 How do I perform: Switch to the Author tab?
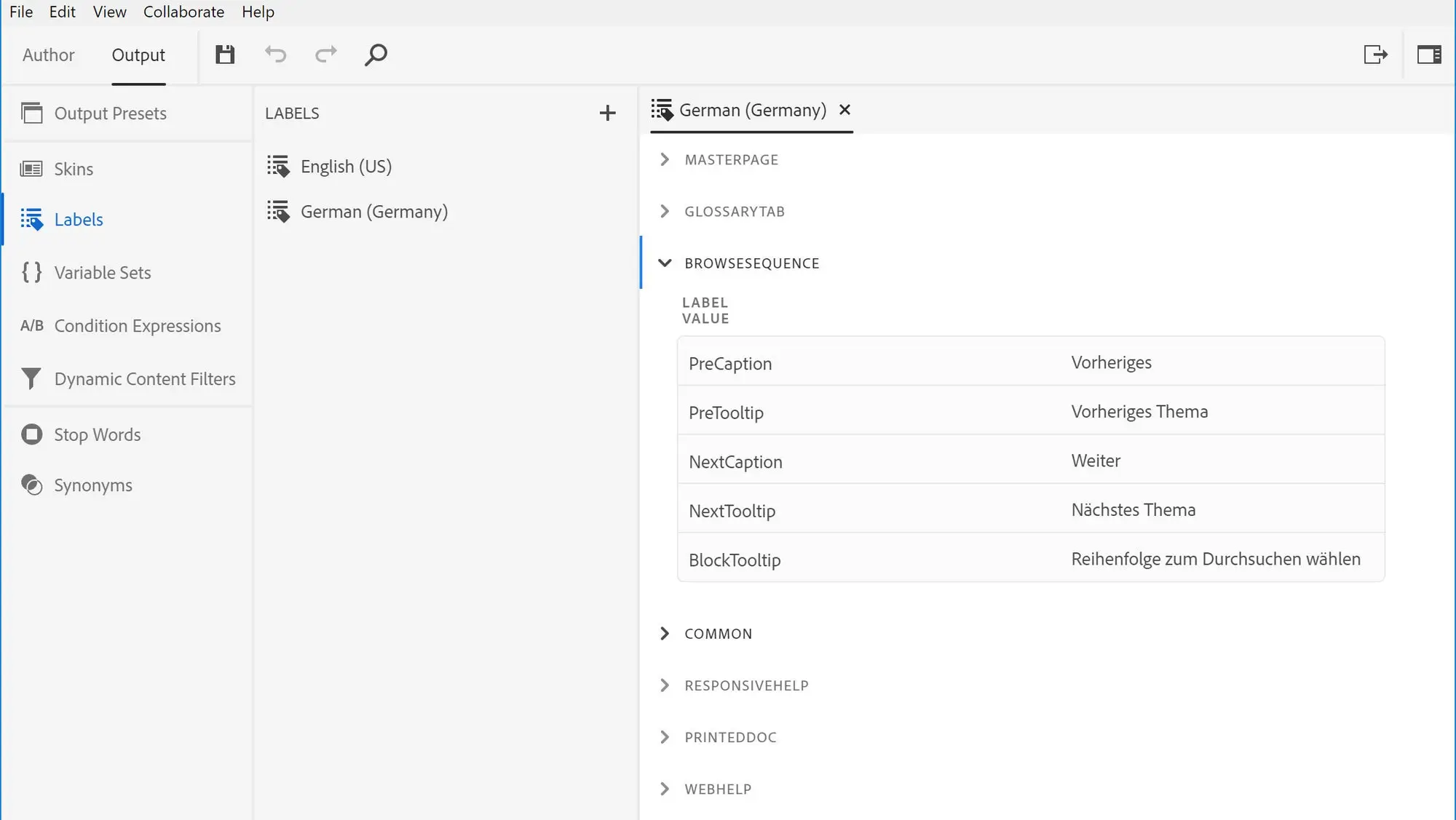[x=48, y=55]
